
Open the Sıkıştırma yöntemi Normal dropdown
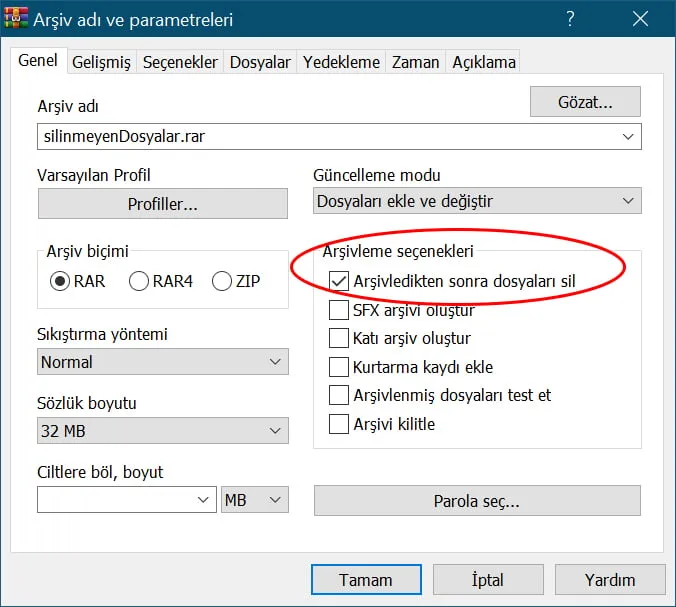[163, 362]
